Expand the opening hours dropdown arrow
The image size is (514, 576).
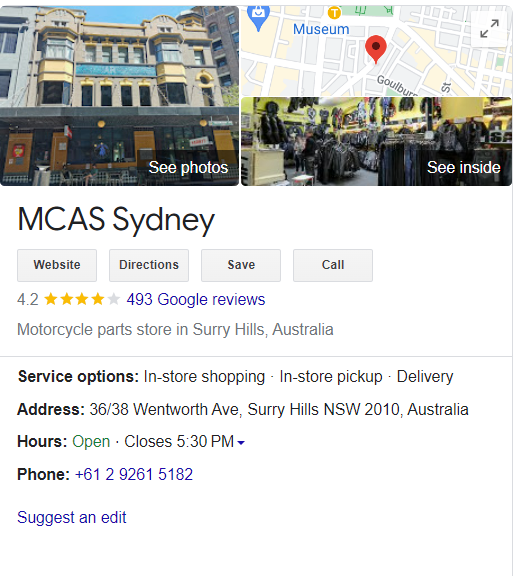241,443
